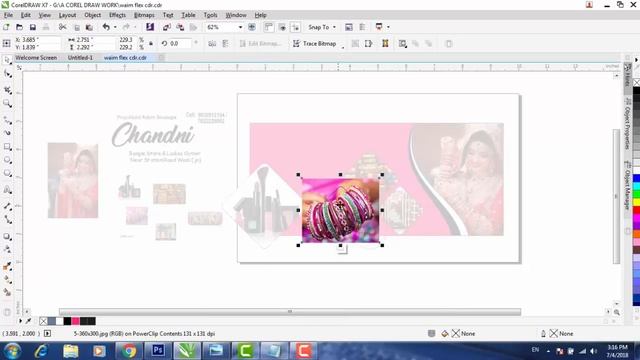This screenshot has width=640, height=360.
Task: Pick the pink swatch in document palette
Action: pyautogui.click(x=76, y=321)
